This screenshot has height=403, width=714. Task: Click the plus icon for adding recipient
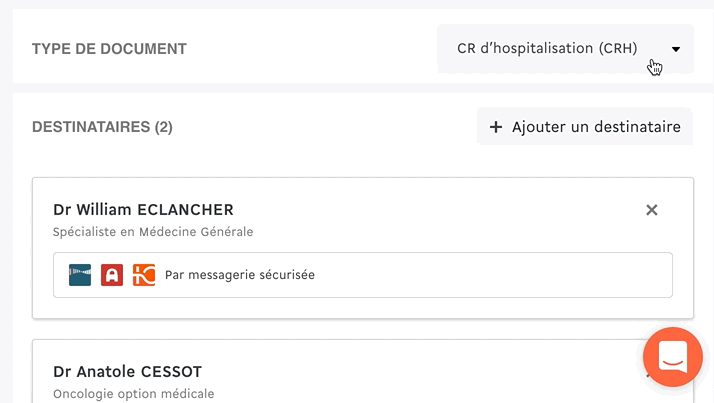(x=496, y=127)
